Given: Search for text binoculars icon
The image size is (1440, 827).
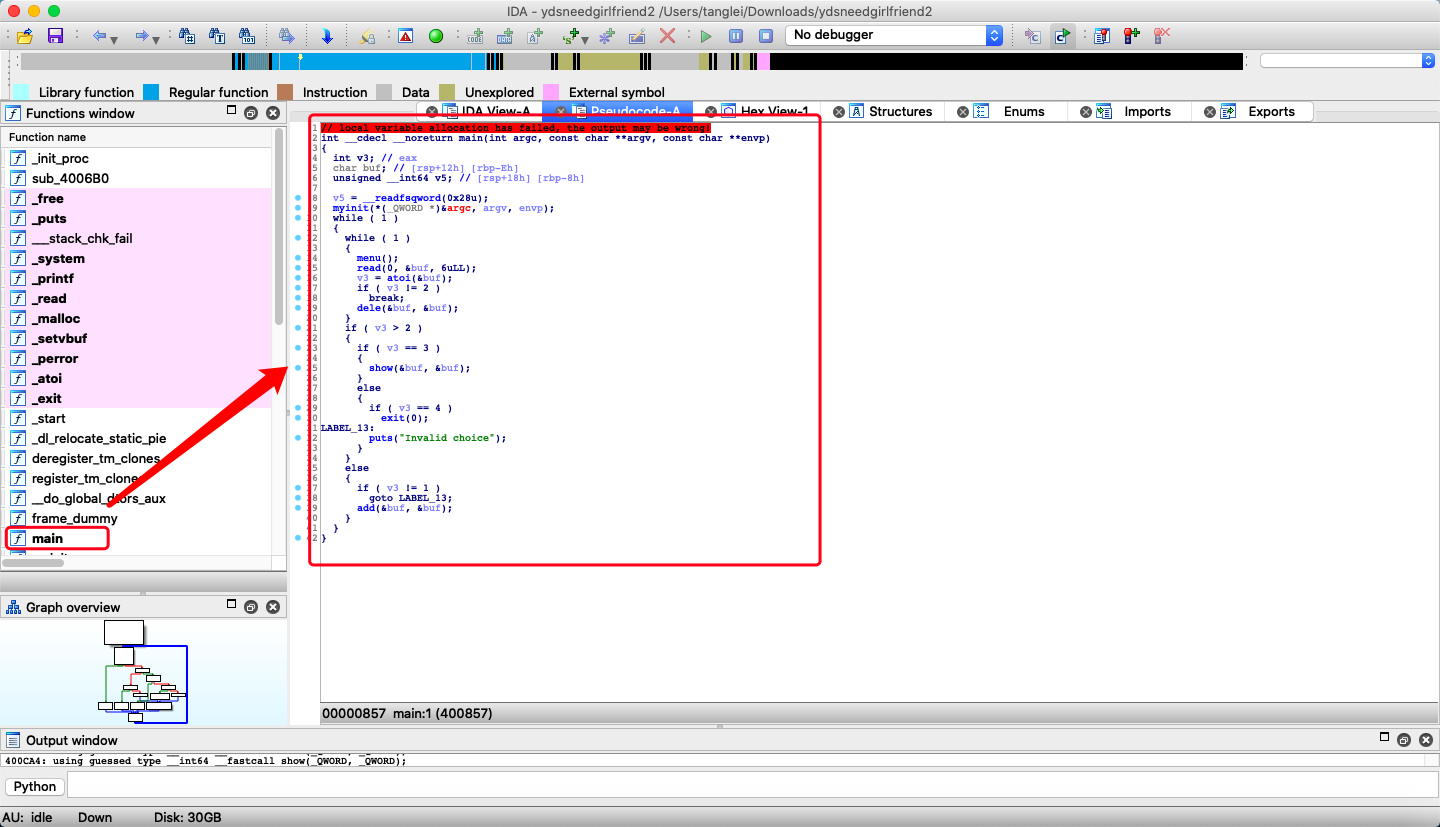Looking at the screenshot, I should (217, 36).
